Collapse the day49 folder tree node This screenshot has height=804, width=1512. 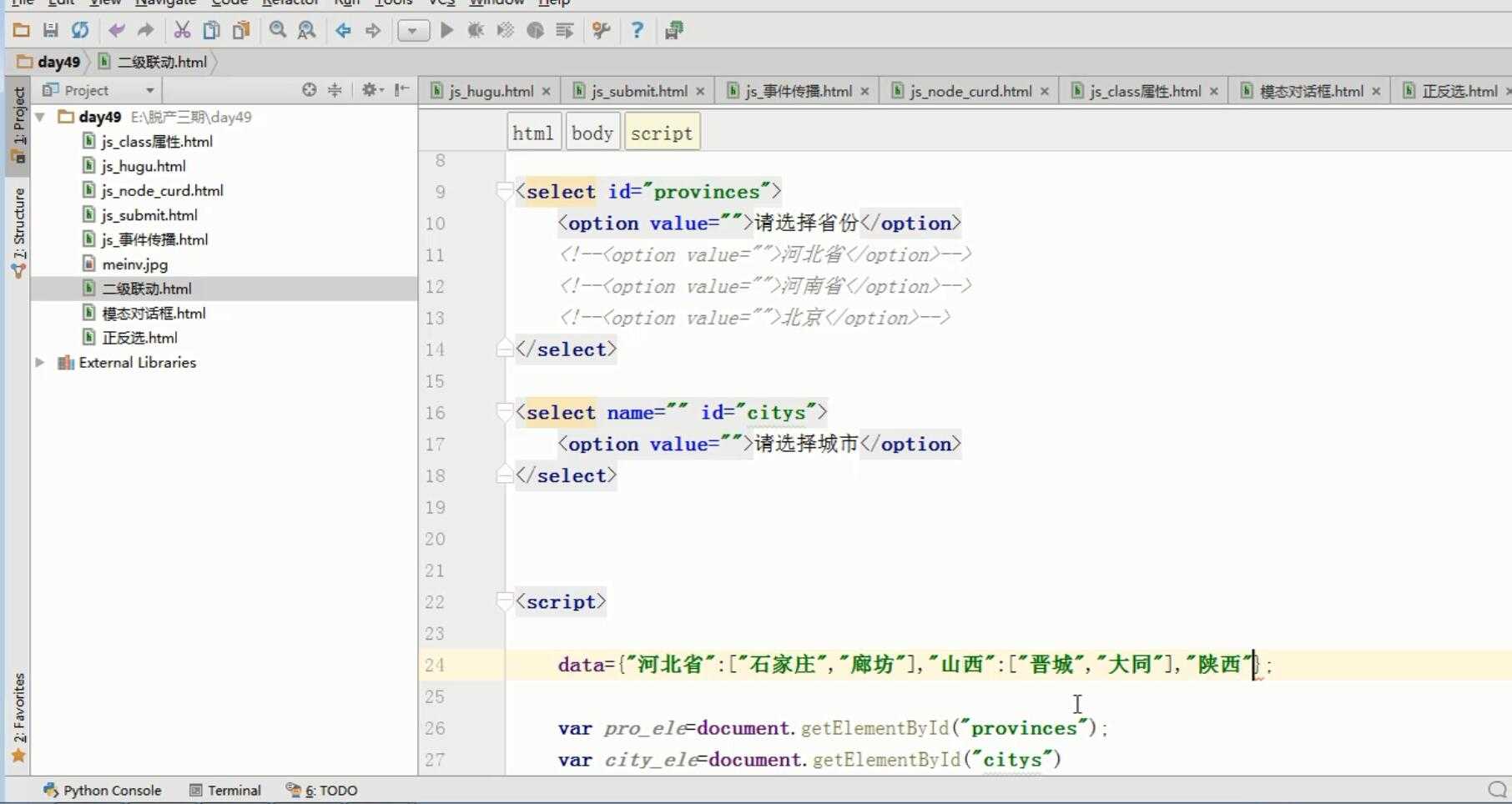coord(39,117)
